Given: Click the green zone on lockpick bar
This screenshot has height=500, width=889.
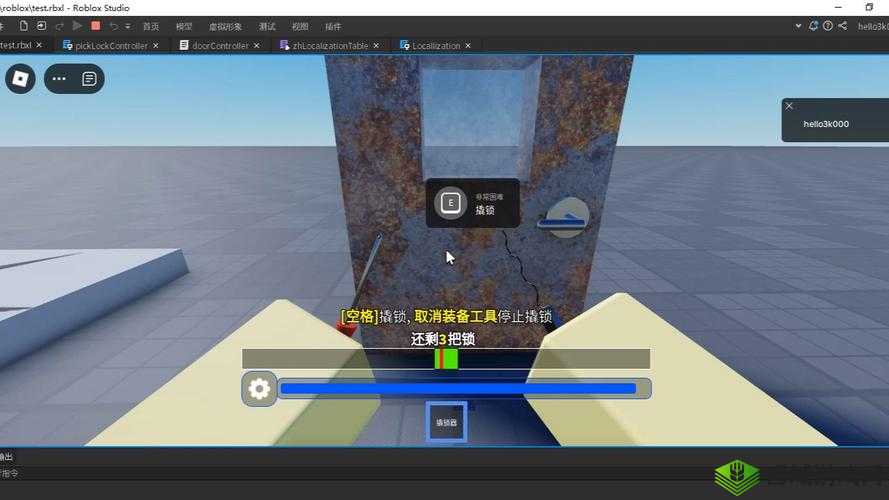Looking at the screenshot, I should [x=449, y=359].
